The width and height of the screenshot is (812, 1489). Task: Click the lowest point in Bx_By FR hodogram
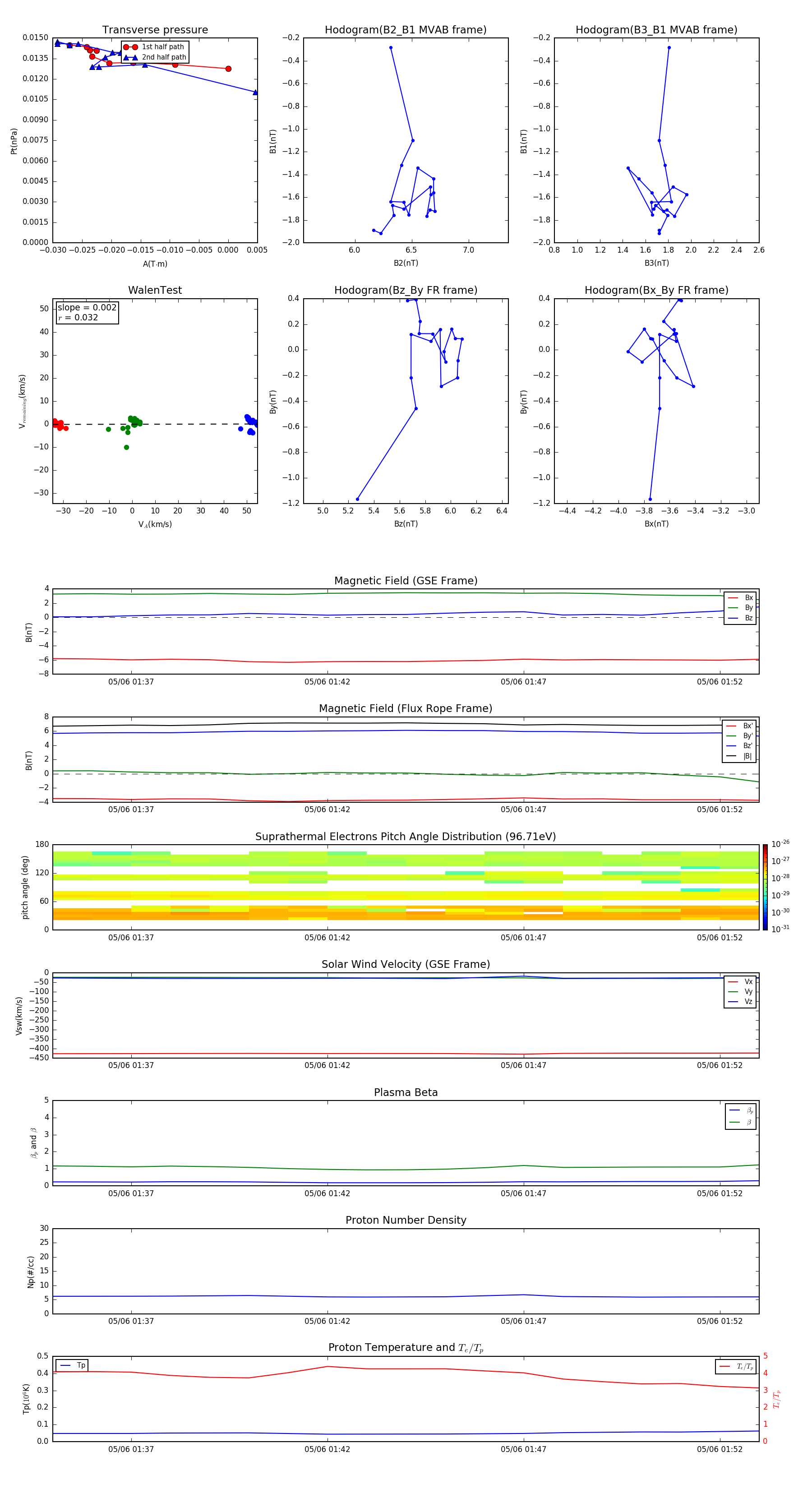point(650,499)
